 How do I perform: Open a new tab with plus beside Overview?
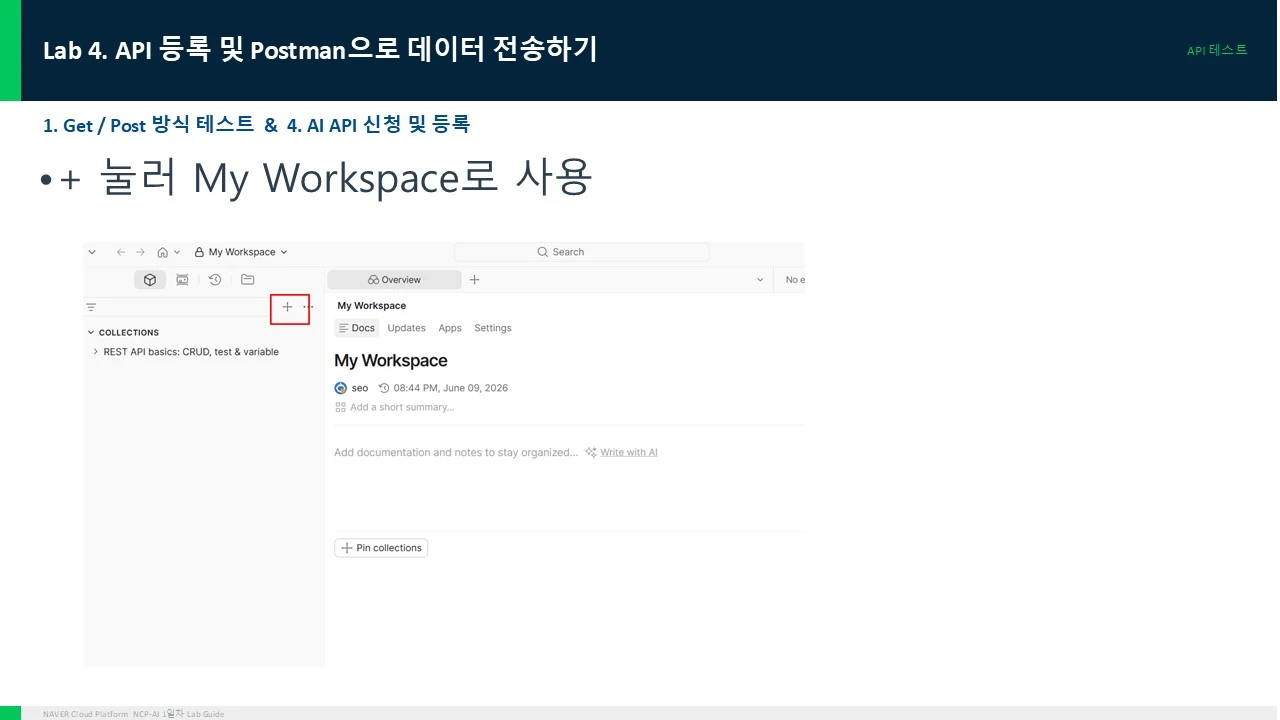(x=475, y=280)
